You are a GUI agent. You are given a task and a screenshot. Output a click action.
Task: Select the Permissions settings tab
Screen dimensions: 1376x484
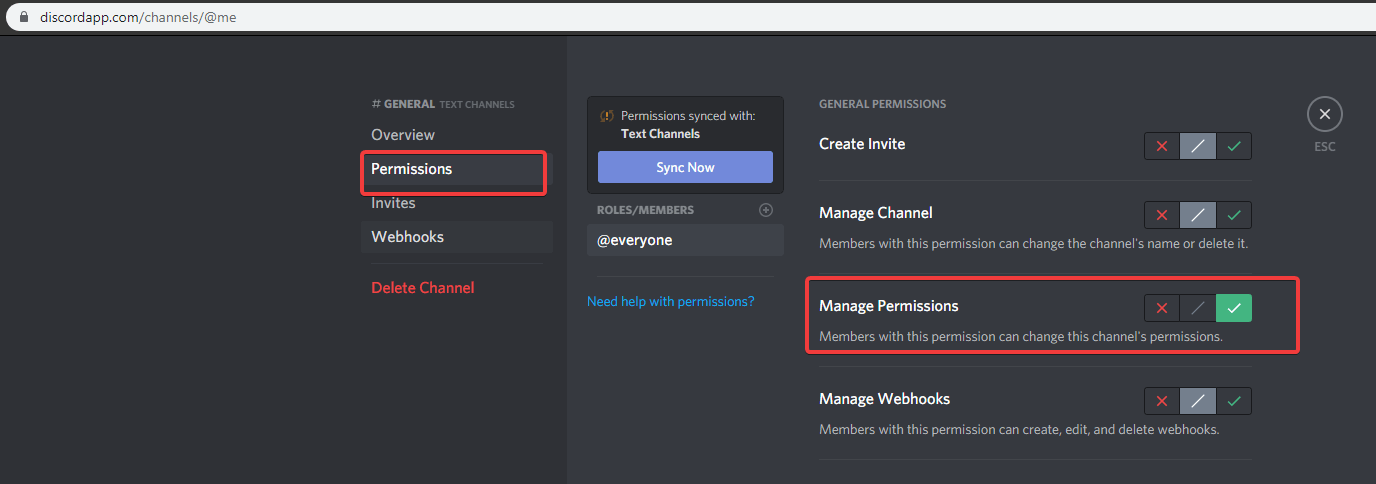tap(457, 169)
